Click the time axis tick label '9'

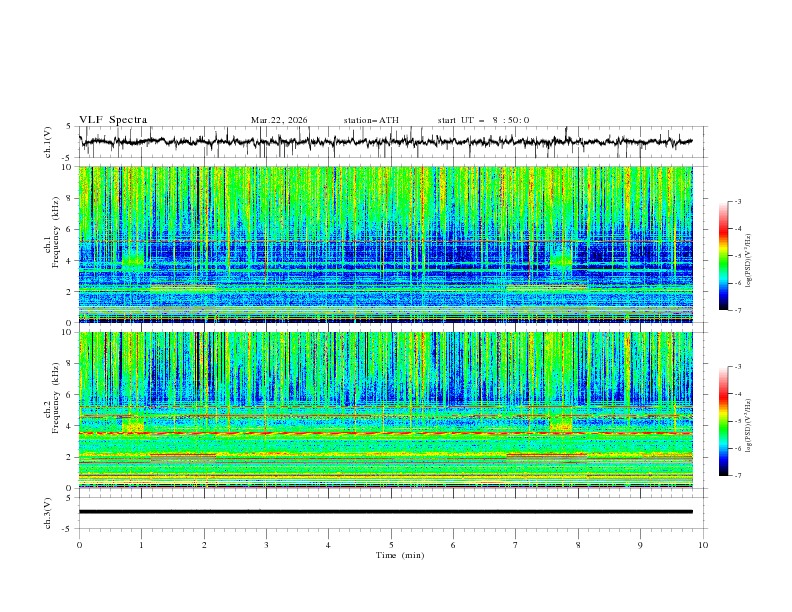click(640, 545)
